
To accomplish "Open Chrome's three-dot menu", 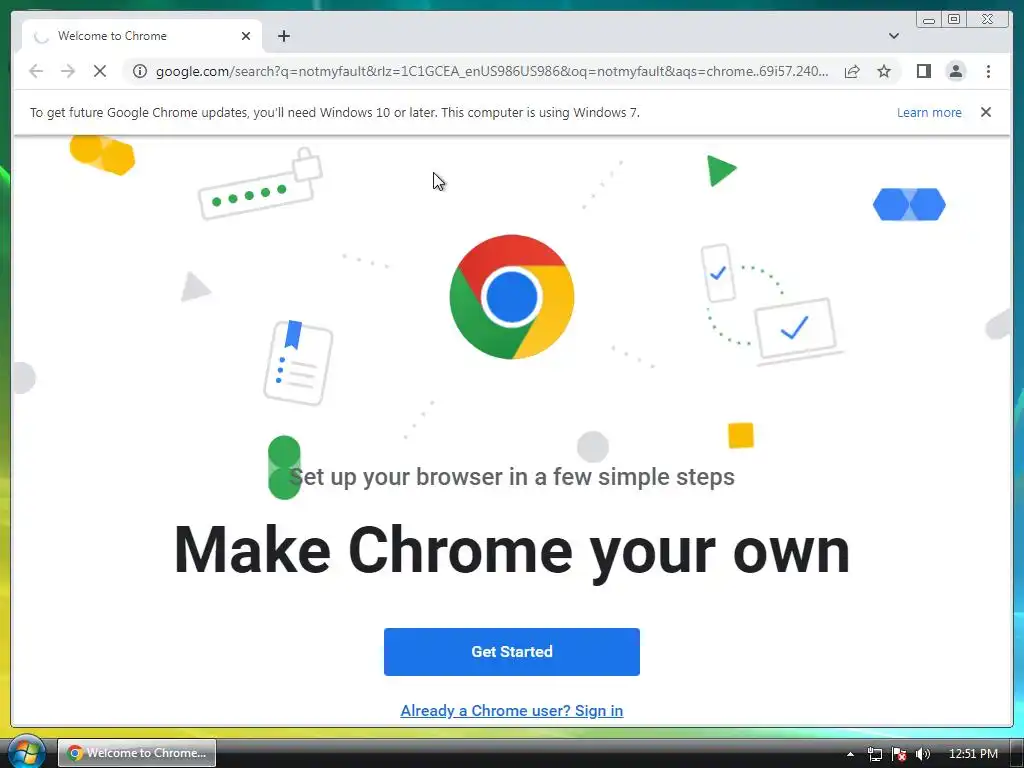I will pos(988,71).
